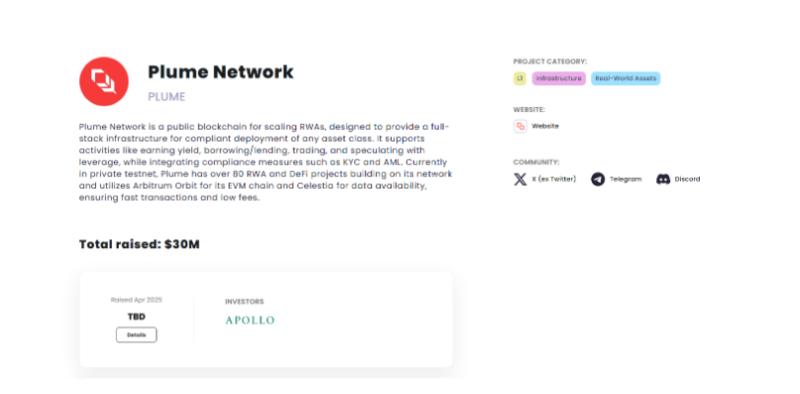Click the Discord community icon
Screen dimensions: 800x394
(x=663, y=179)
